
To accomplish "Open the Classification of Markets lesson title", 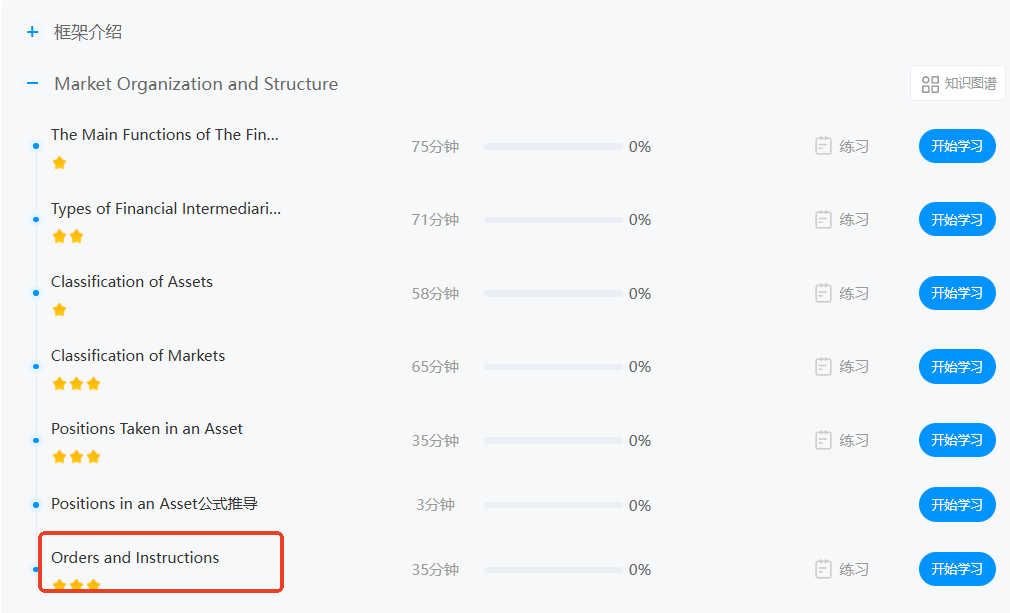I will tap(138, 355).
